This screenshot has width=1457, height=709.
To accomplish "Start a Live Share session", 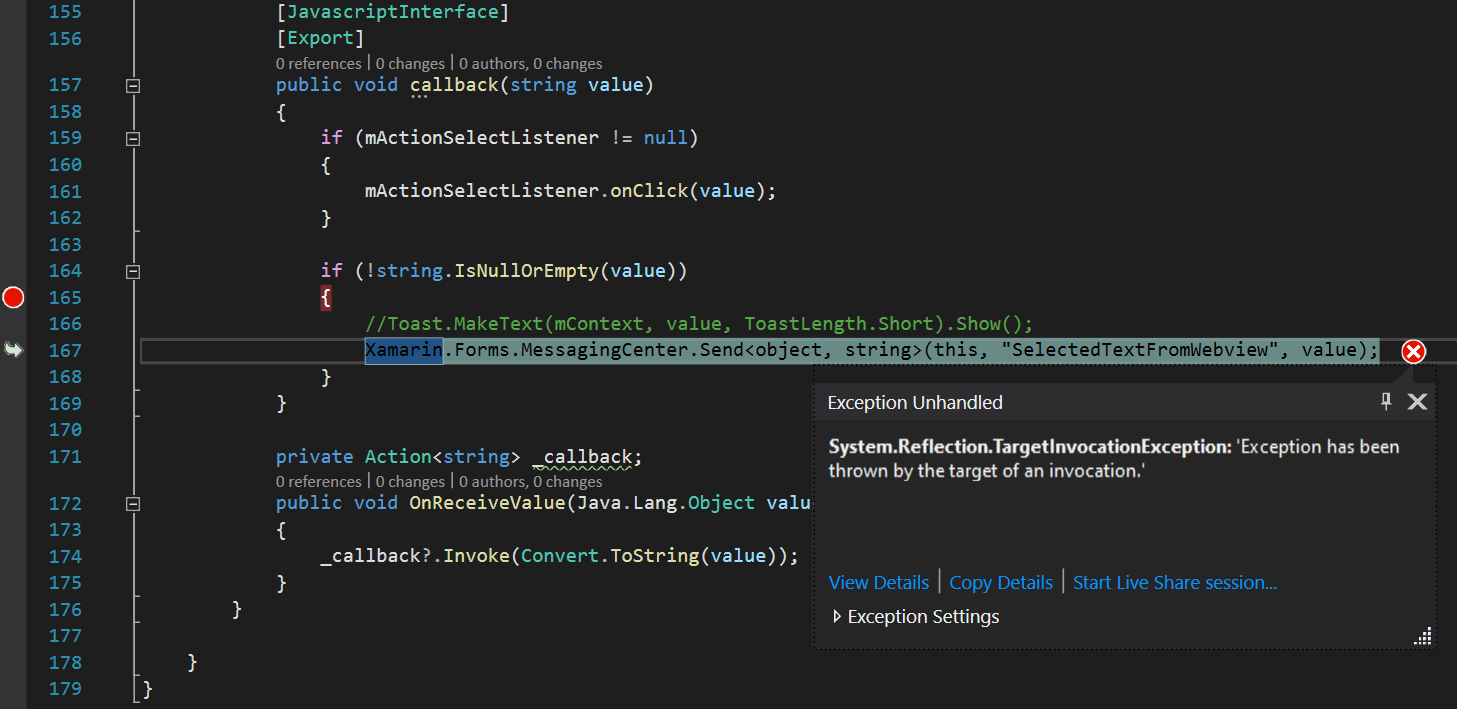I will coord(1174,582).
